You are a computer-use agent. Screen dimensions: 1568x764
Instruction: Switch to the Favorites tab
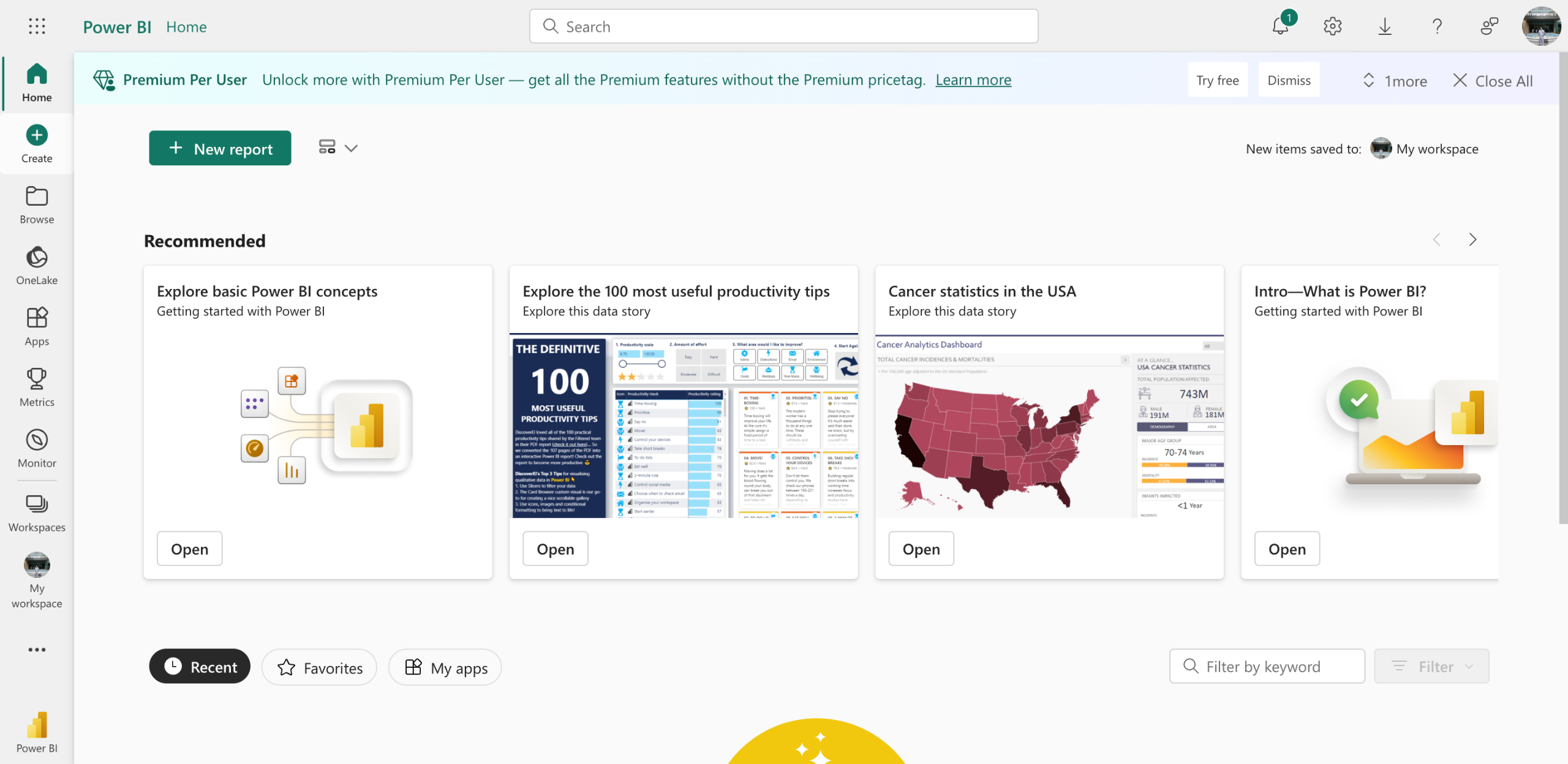[x=319, y=667]
